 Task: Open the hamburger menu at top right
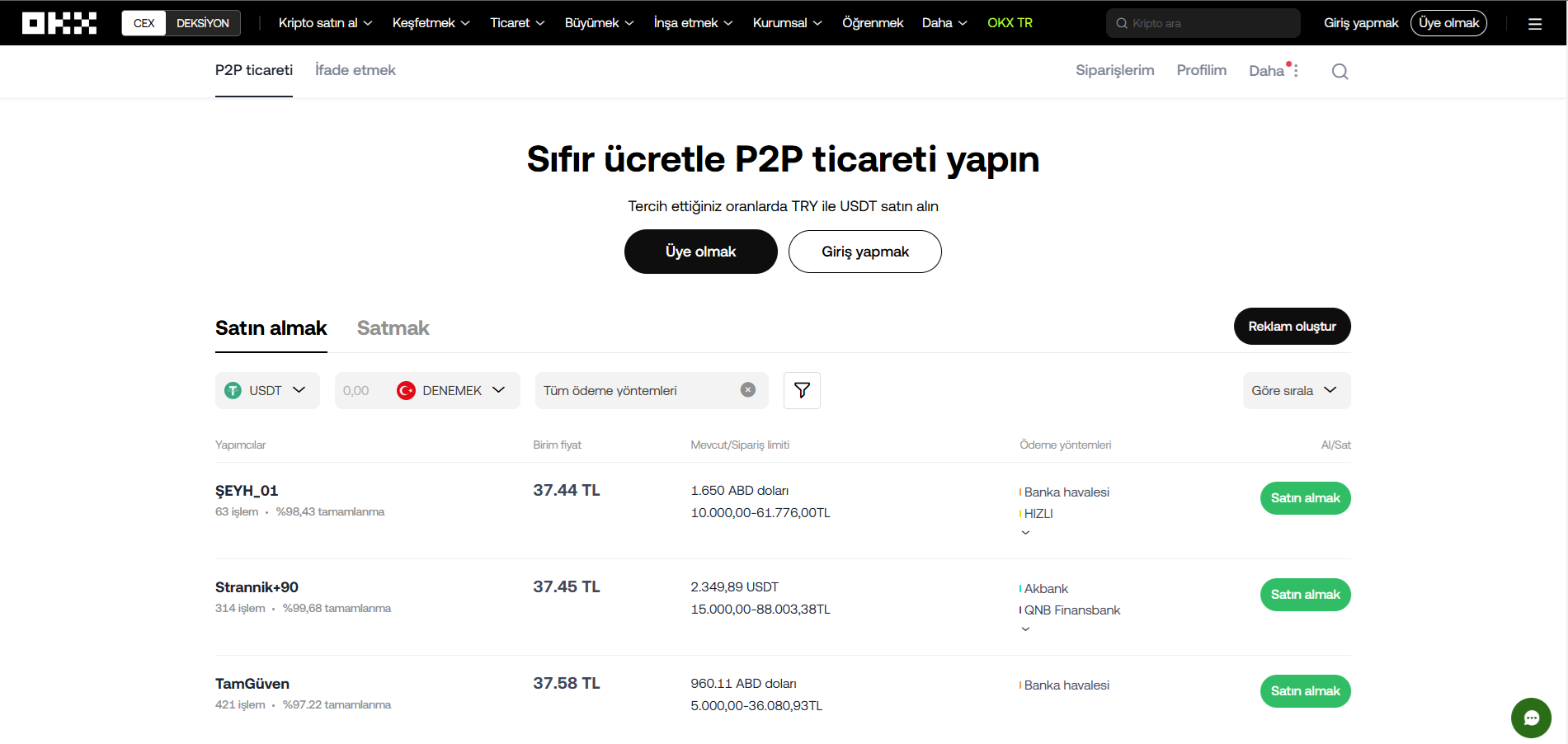pos(1535,23)
